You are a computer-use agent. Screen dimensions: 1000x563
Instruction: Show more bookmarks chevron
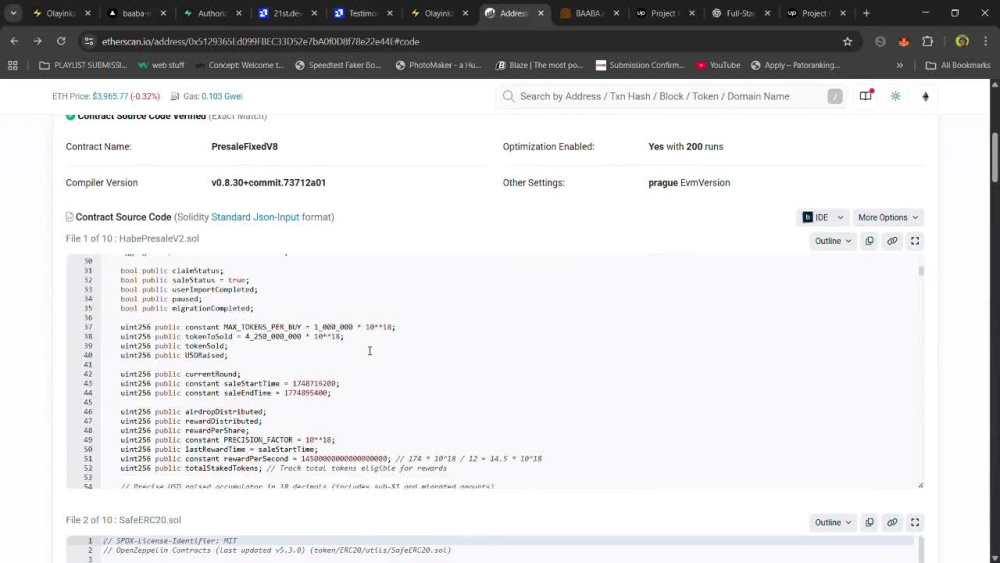pyautogui.click(x=899, y=65)
